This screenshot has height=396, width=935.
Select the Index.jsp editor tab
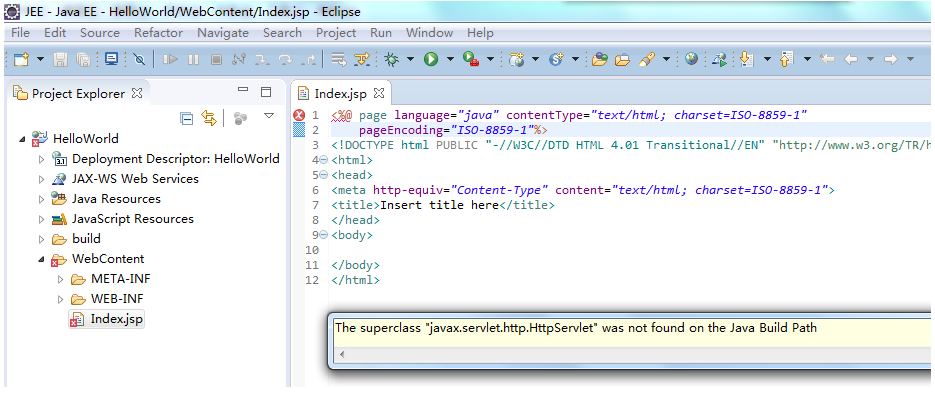pos(340,94)
